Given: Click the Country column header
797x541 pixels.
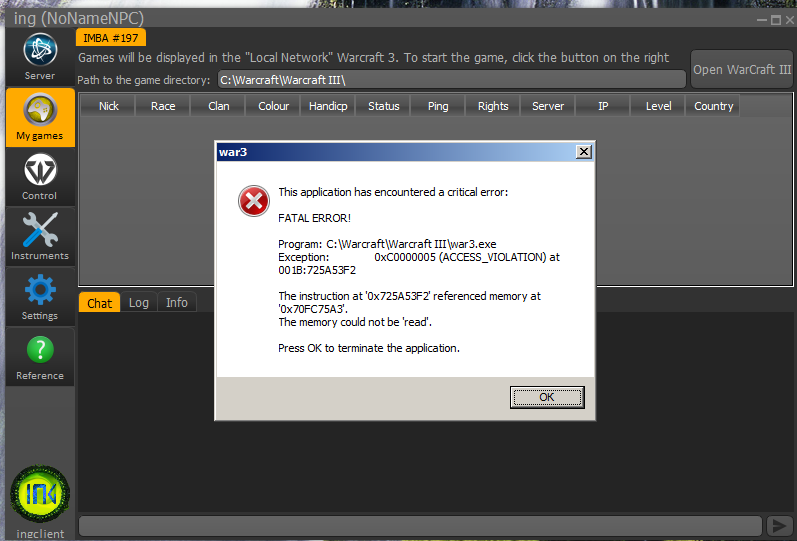Looking at the screenshot, I should [x=713, y=106].
